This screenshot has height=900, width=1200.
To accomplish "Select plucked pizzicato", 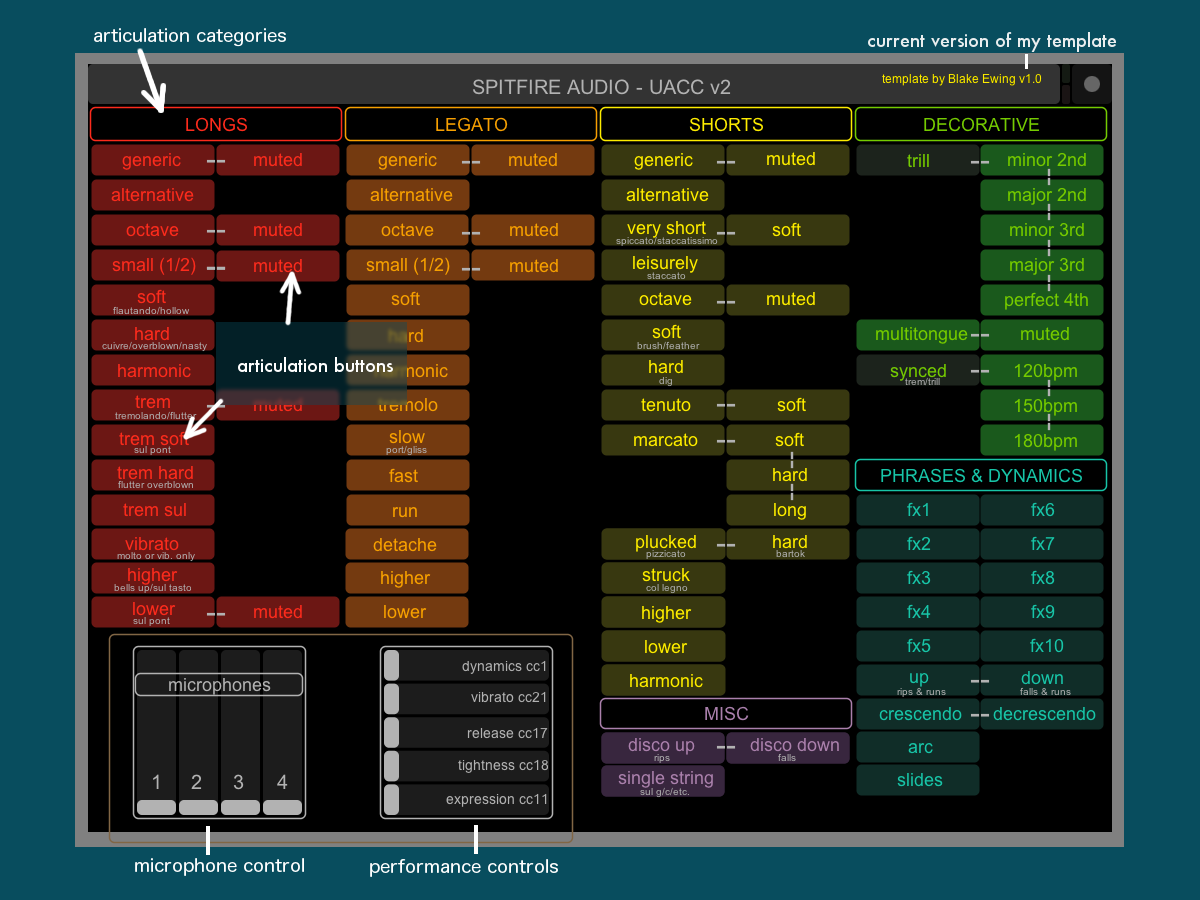I will click(662, 545).
